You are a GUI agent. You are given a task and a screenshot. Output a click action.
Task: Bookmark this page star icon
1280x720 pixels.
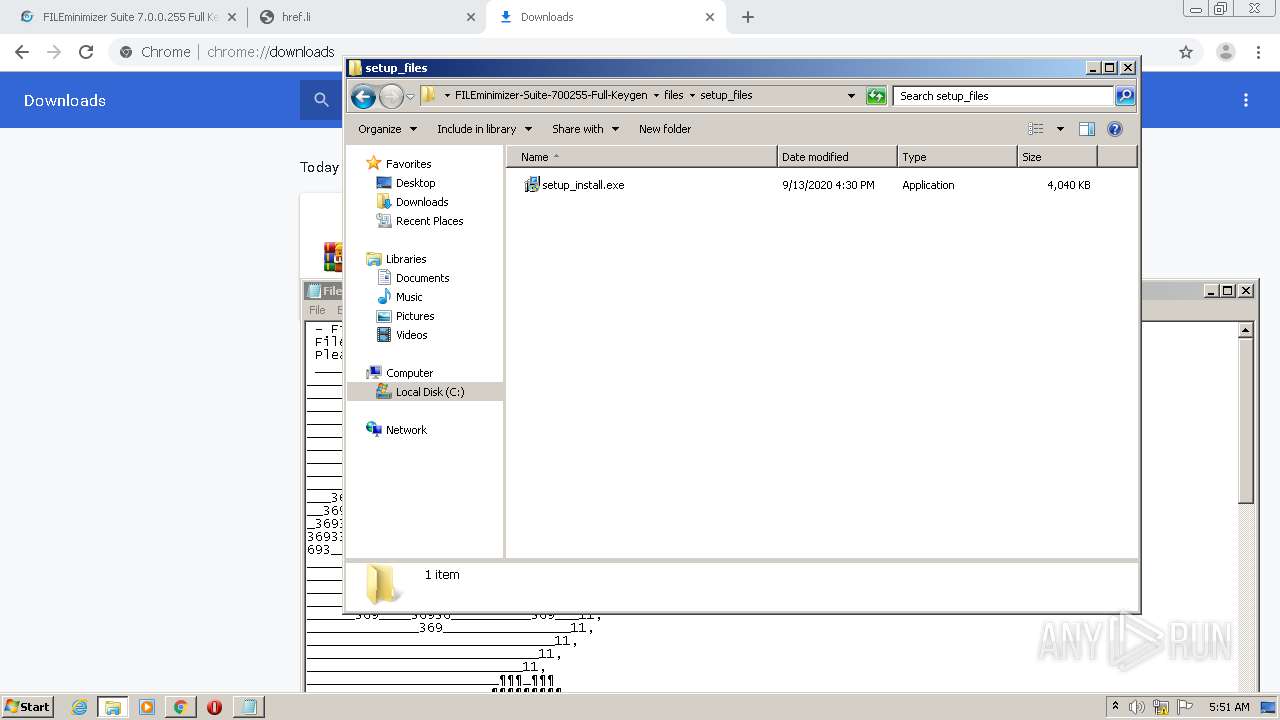point(1185,52)
